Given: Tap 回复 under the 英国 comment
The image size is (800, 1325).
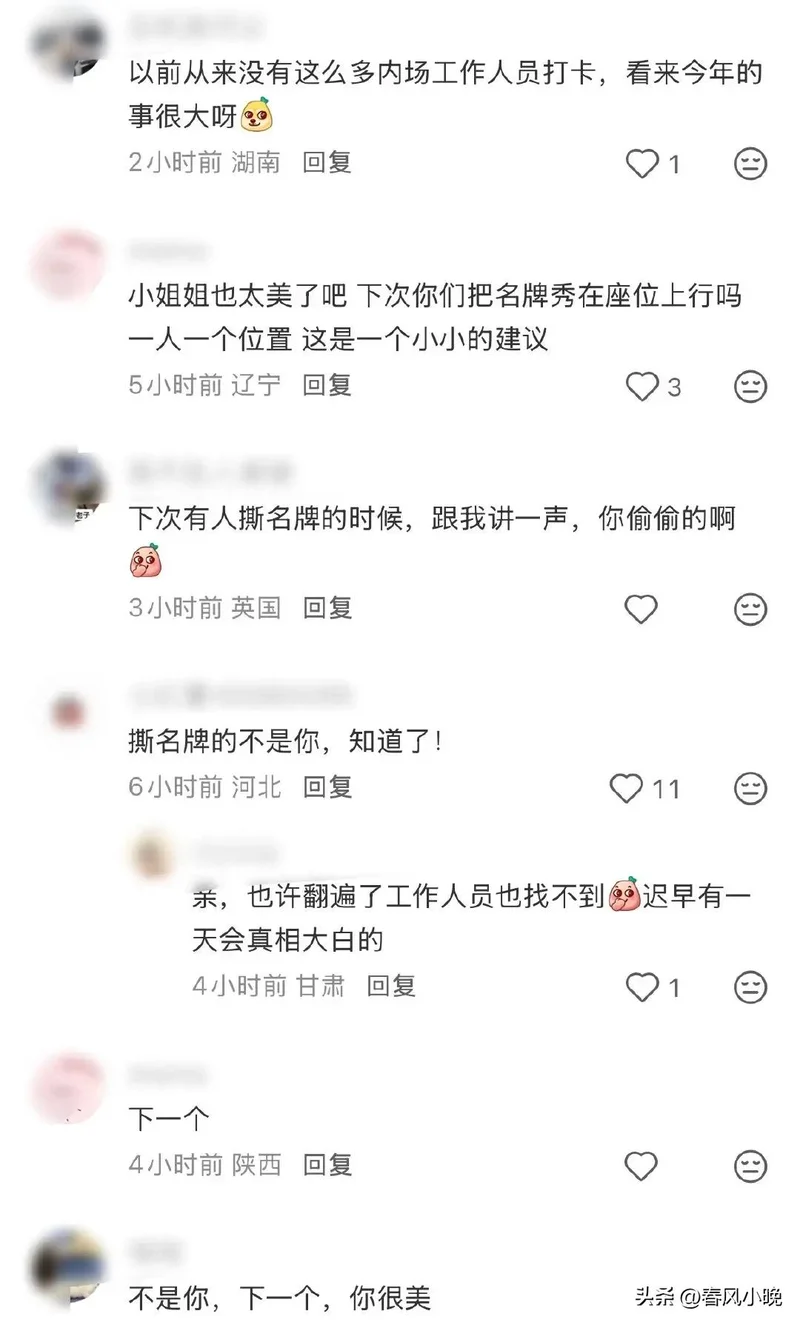Looking at the screenshot, I should (x=328, y=607).
